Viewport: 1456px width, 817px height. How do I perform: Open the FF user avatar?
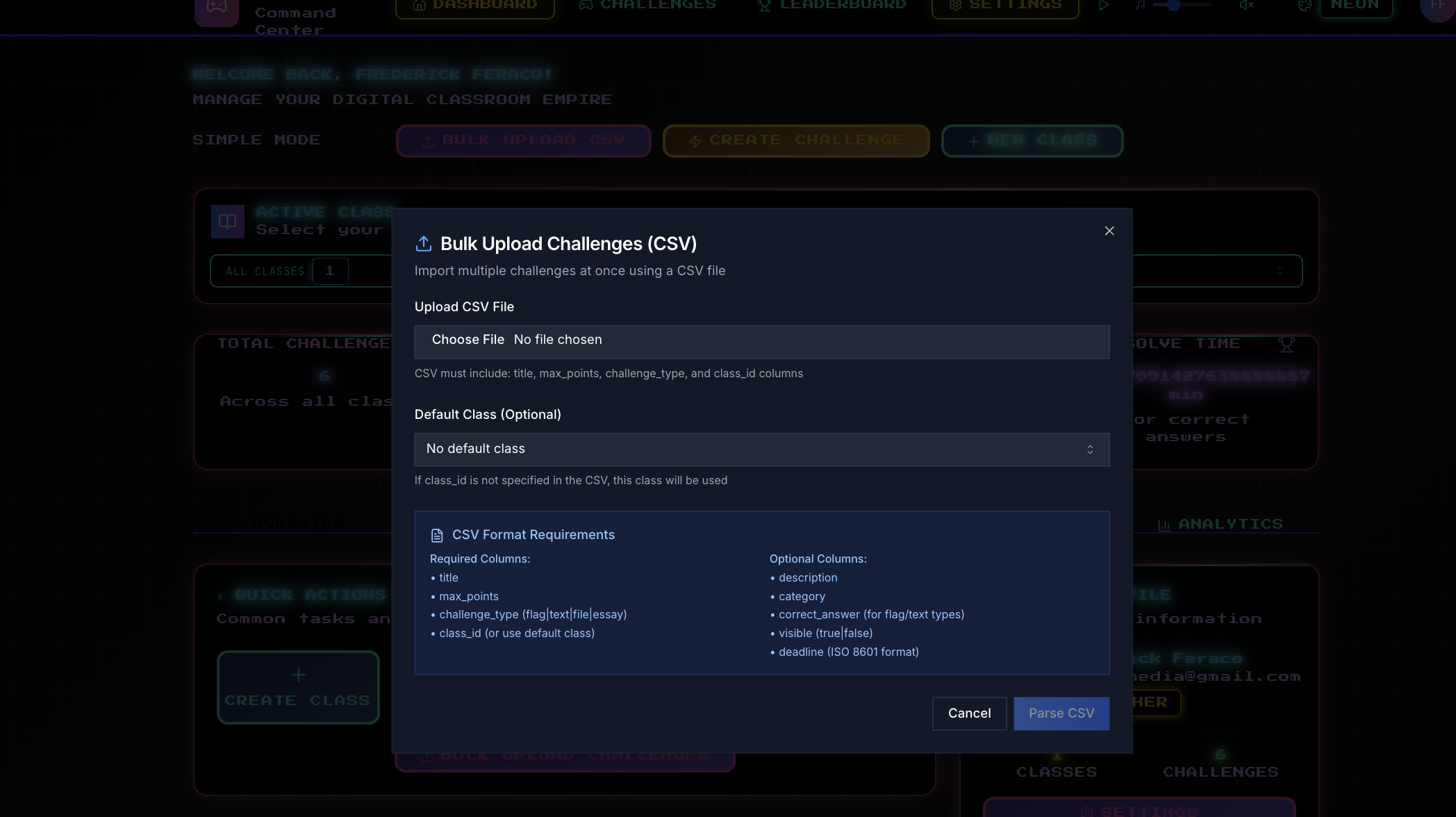click(x=1438, y=7)
